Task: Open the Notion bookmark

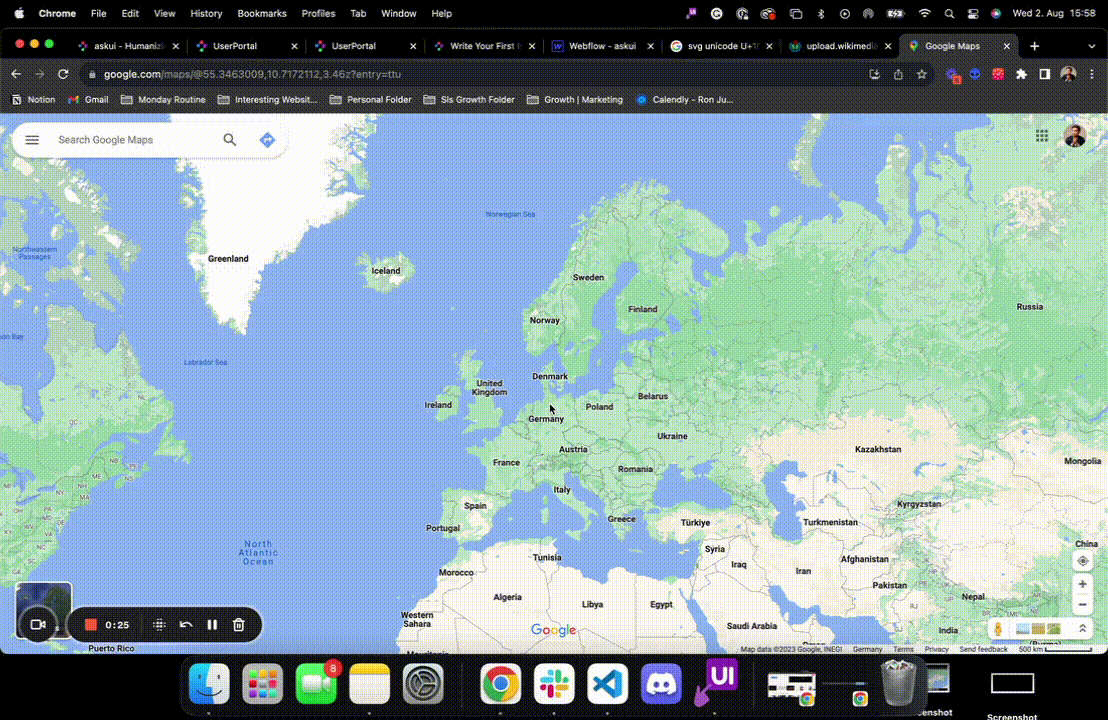Action: pos(33,100)
